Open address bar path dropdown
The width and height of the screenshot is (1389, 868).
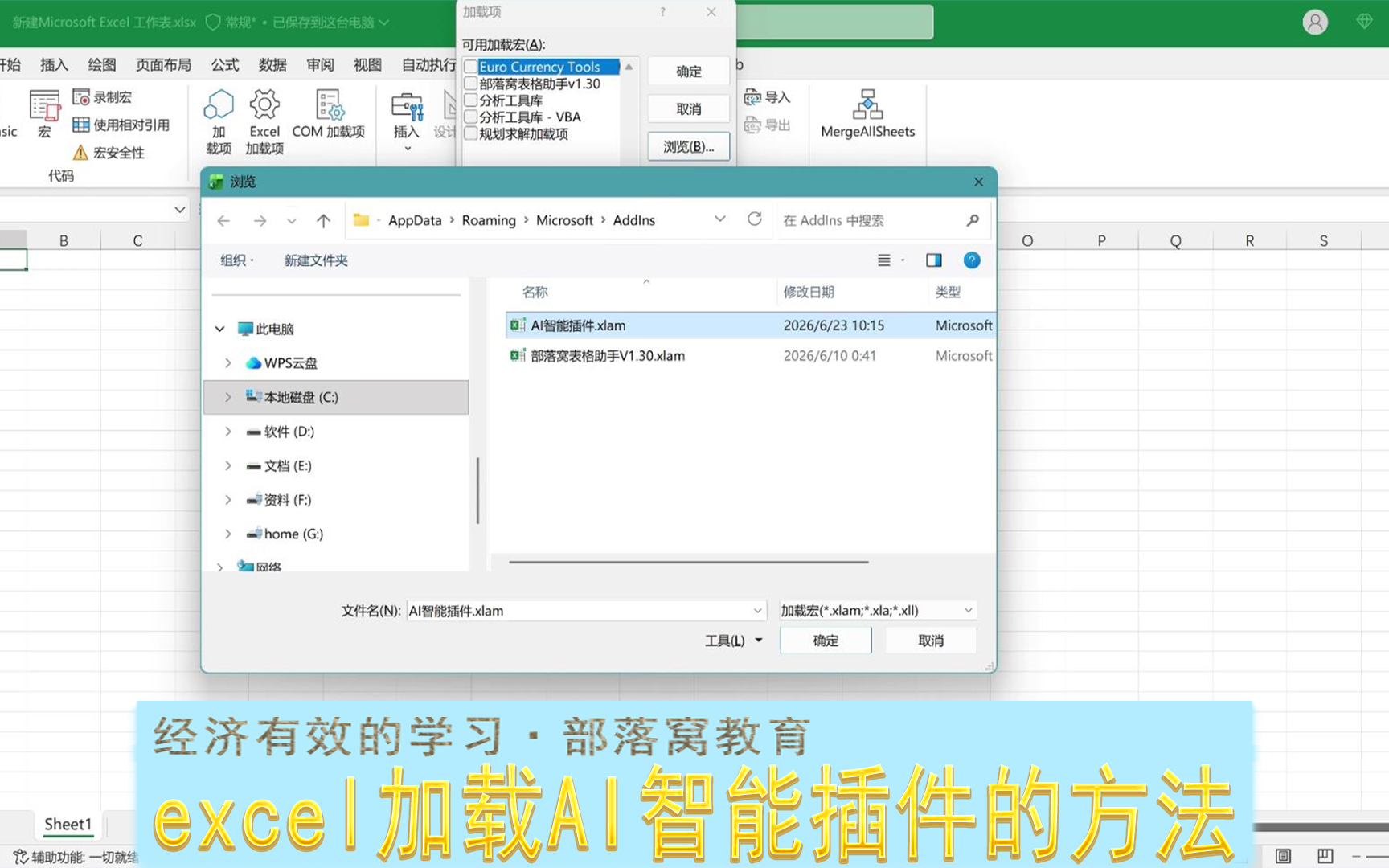click(719, 219)
